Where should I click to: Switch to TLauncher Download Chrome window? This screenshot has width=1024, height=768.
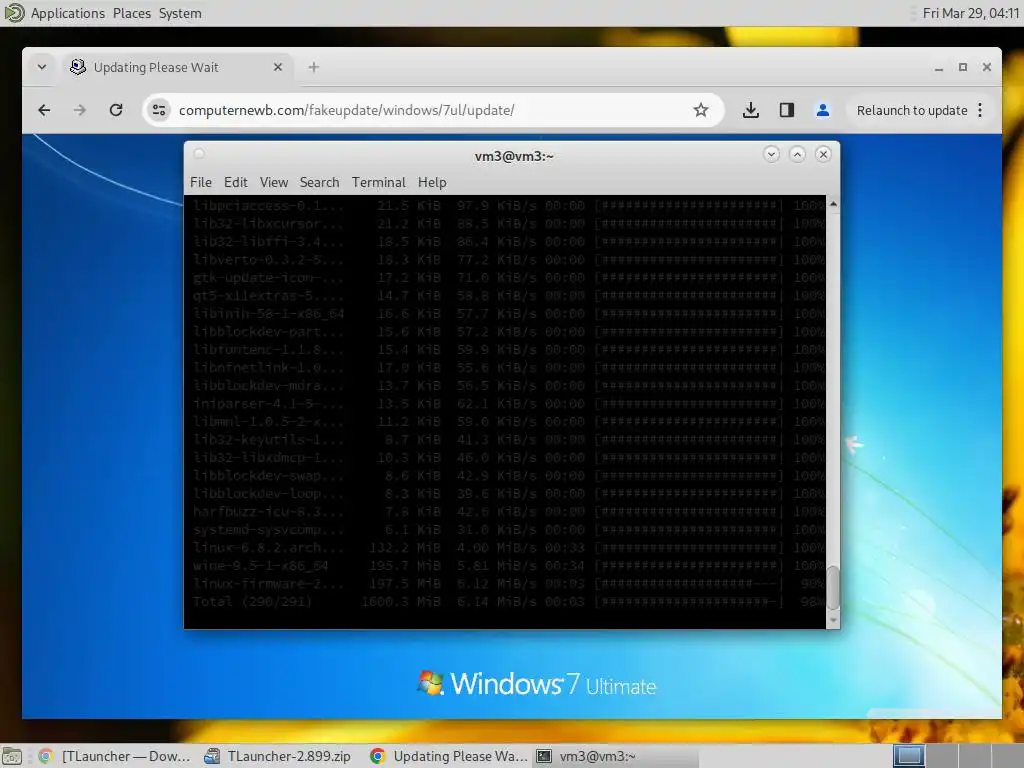tap(115, 756)
